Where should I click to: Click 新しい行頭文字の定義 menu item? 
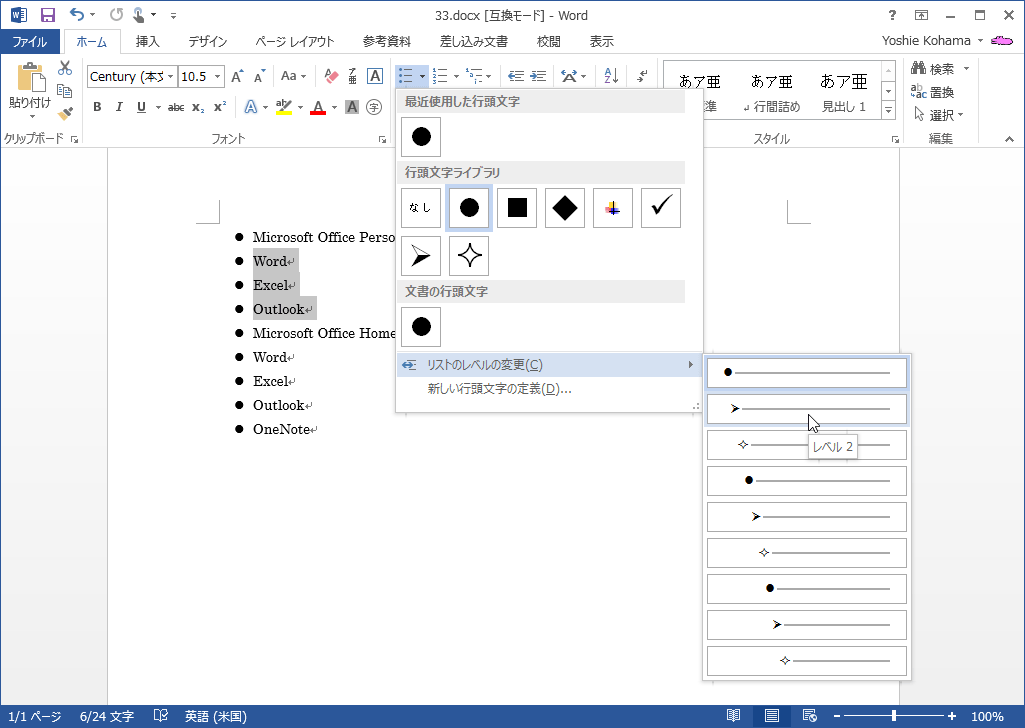[549, 389]
